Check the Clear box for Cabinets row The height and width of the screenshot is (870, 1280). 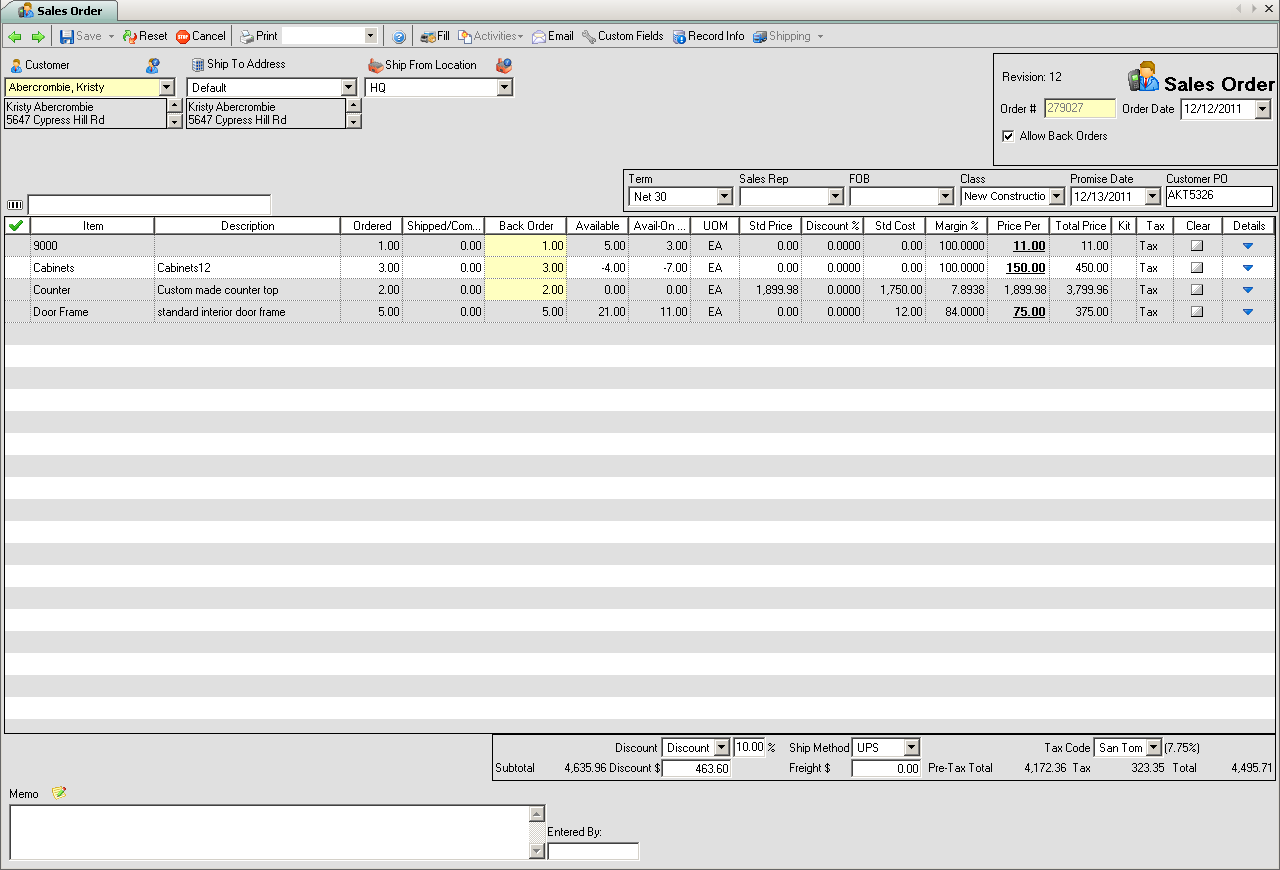coord(1197,268)
